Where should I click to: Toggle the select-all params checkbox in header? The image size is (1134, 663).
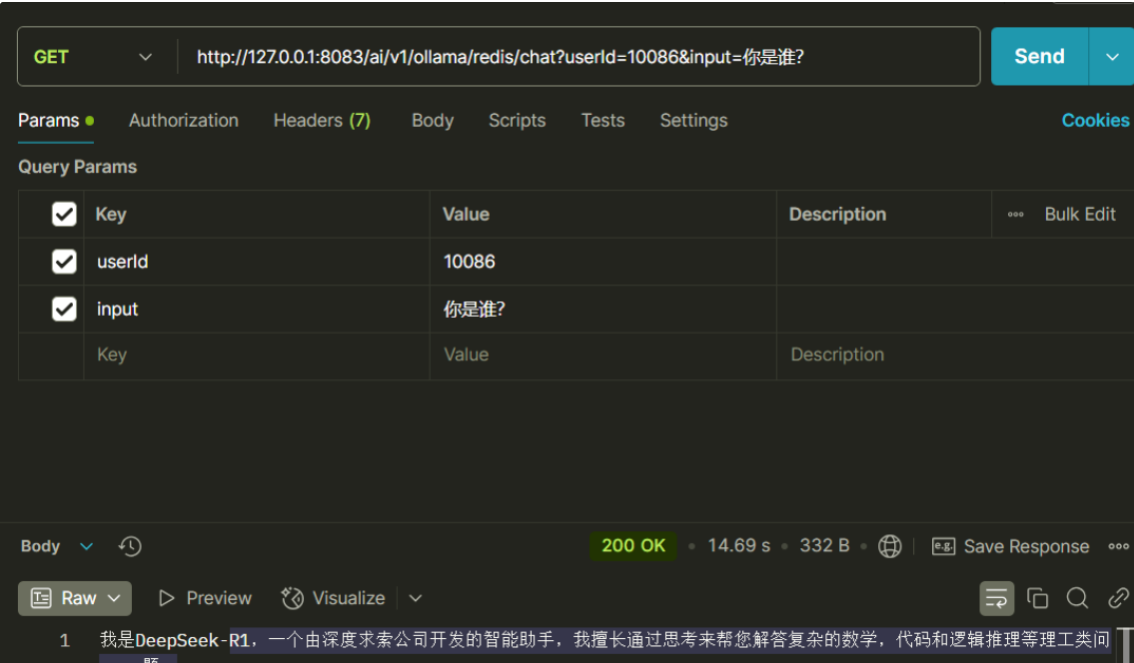point(64,214)
